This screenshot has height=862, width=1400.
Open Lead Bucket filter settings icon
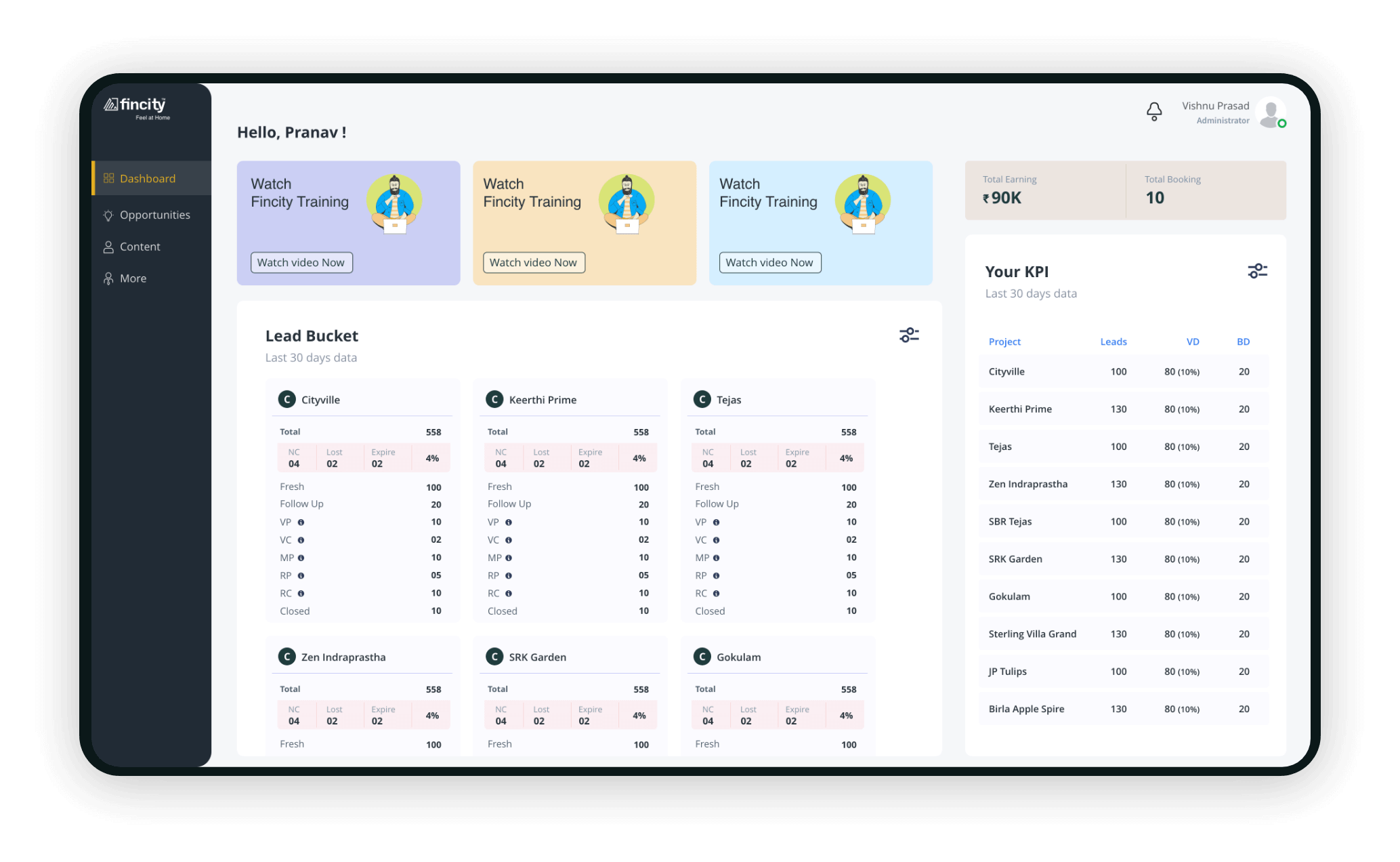(x=909, y=335)
